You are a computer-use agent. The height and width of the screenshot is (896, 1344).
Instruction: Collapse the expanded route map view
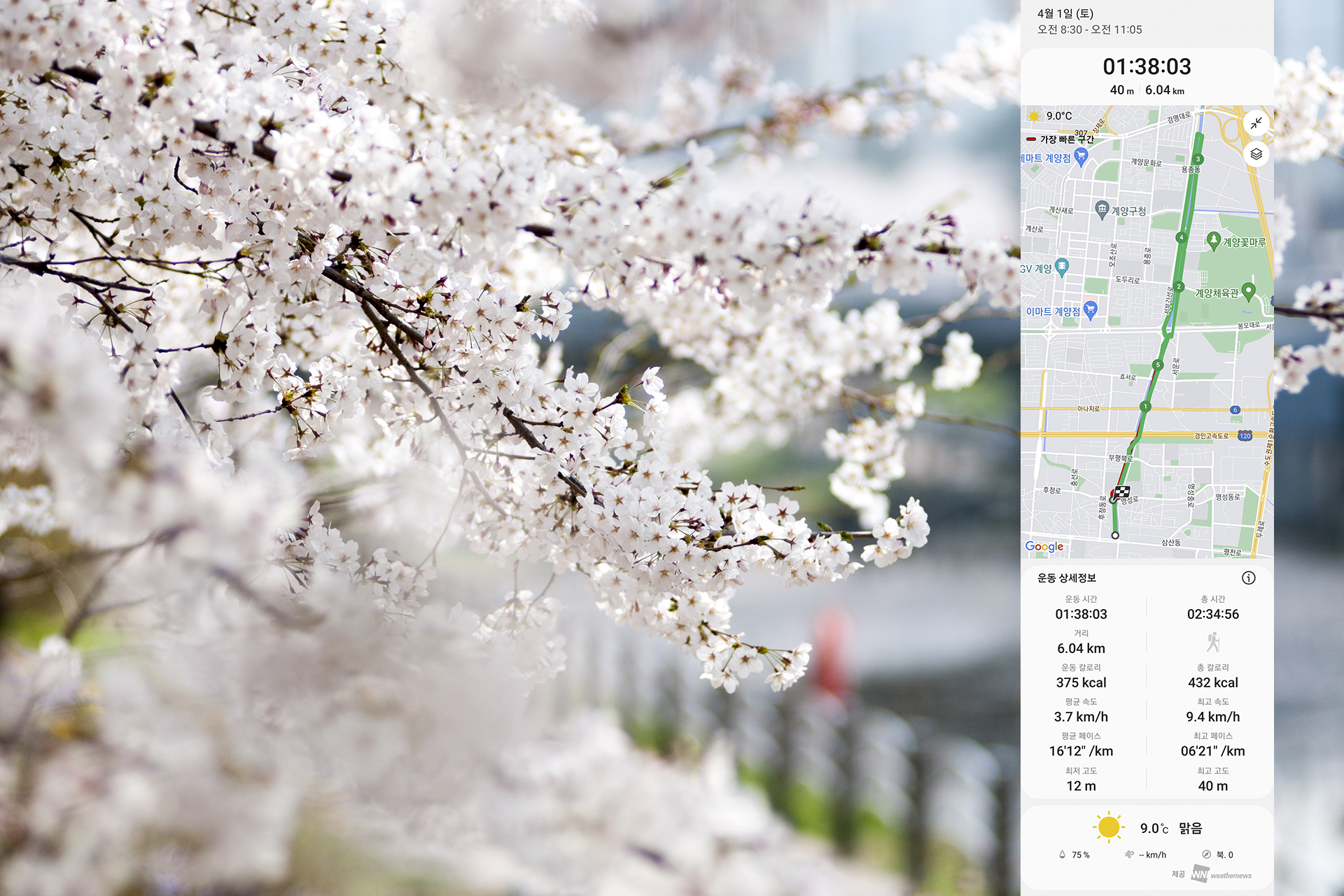[x=1256, y=123]
